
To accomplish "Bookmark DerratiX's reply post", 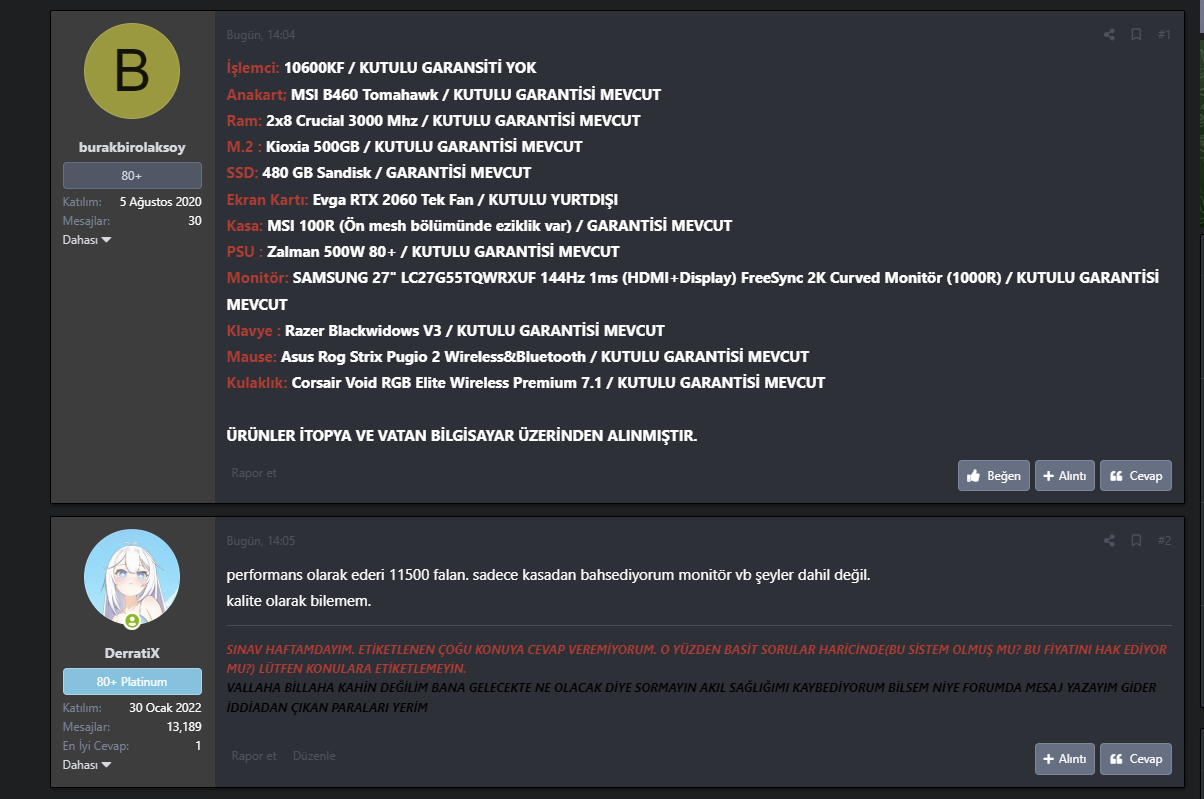I will pos(1136,541).
